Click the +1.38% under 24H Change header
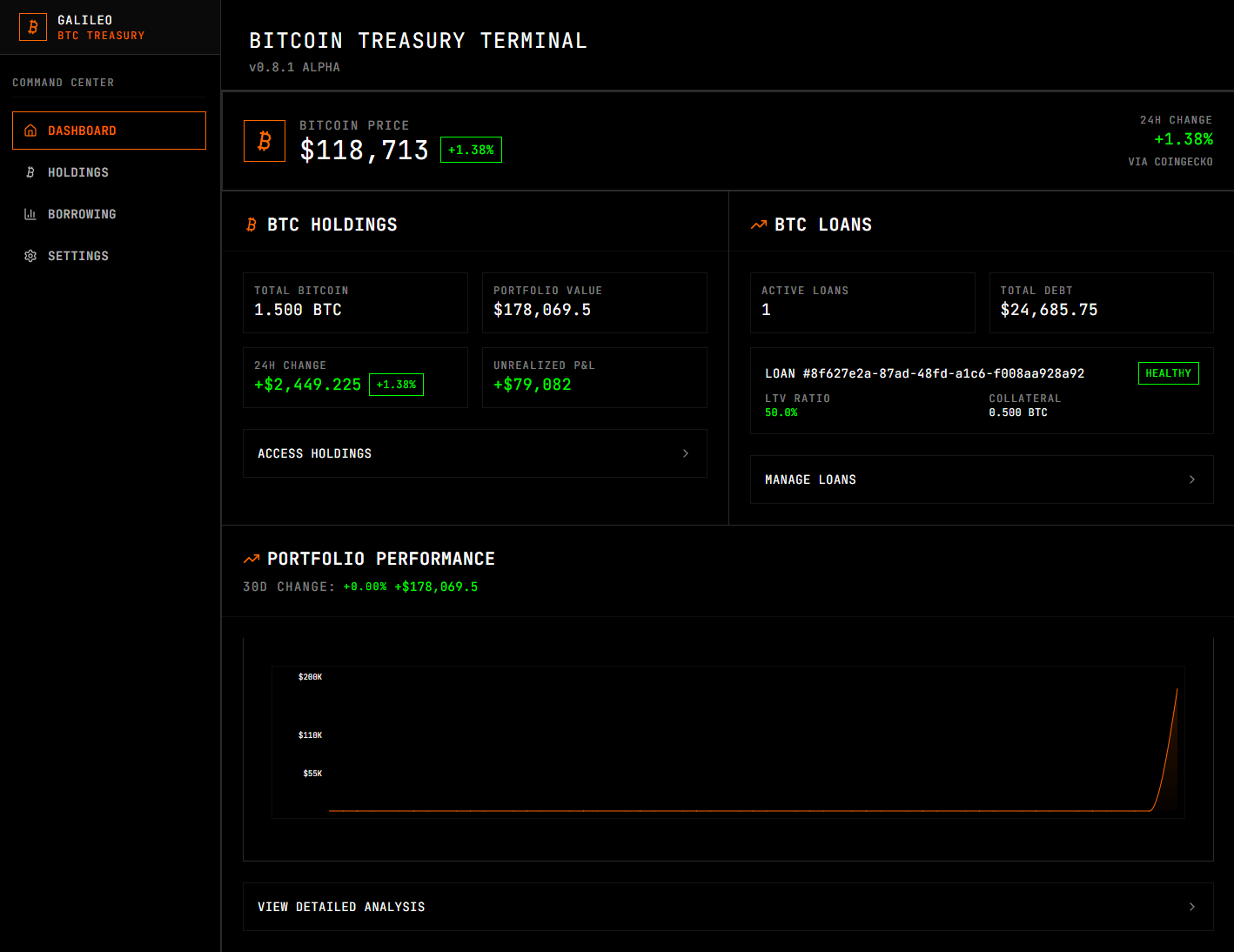1234x952 pixels. tap(1184, 139)
